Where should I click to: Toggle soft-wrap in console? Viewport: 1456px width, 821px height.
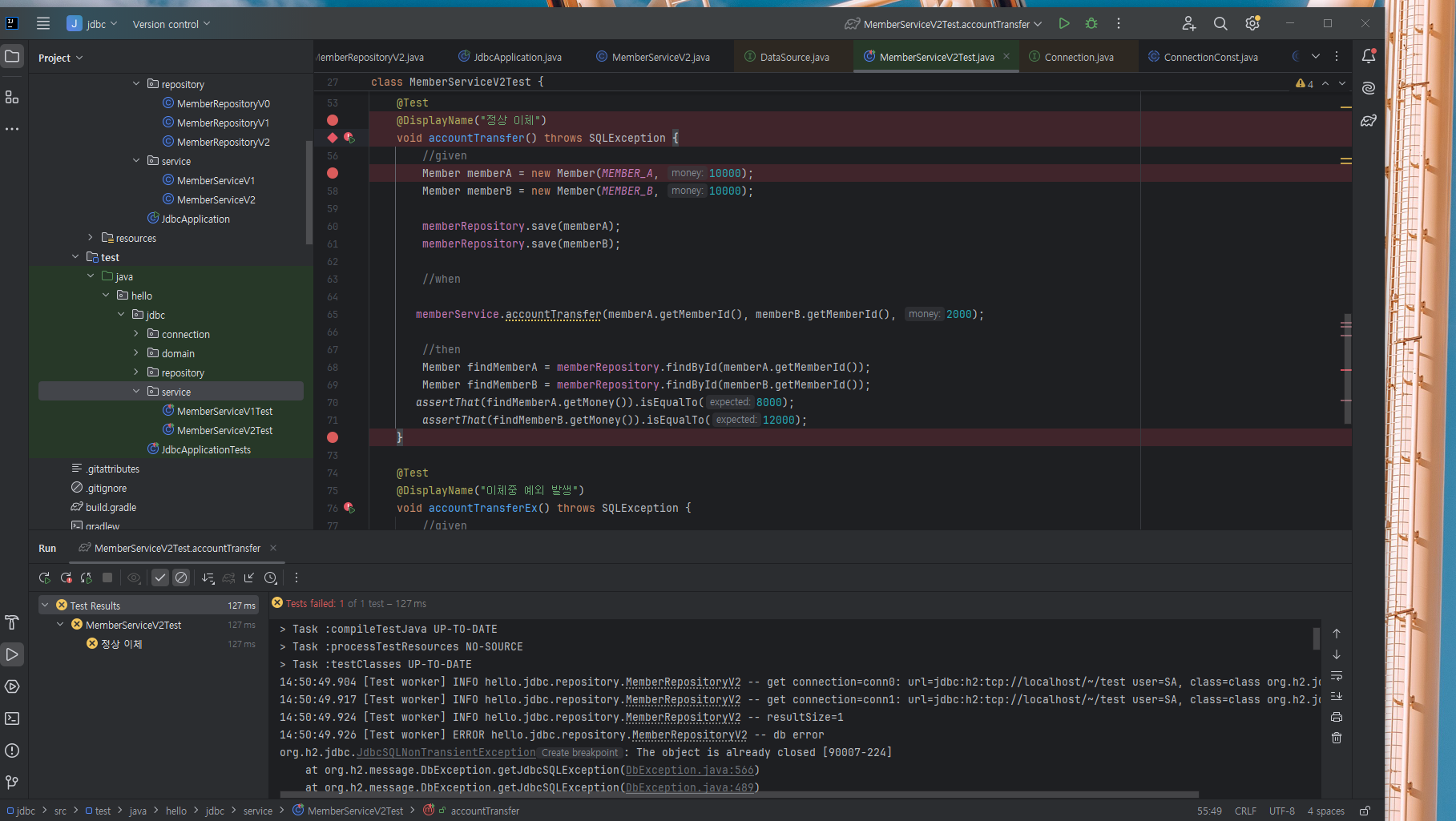point(1337,675)
